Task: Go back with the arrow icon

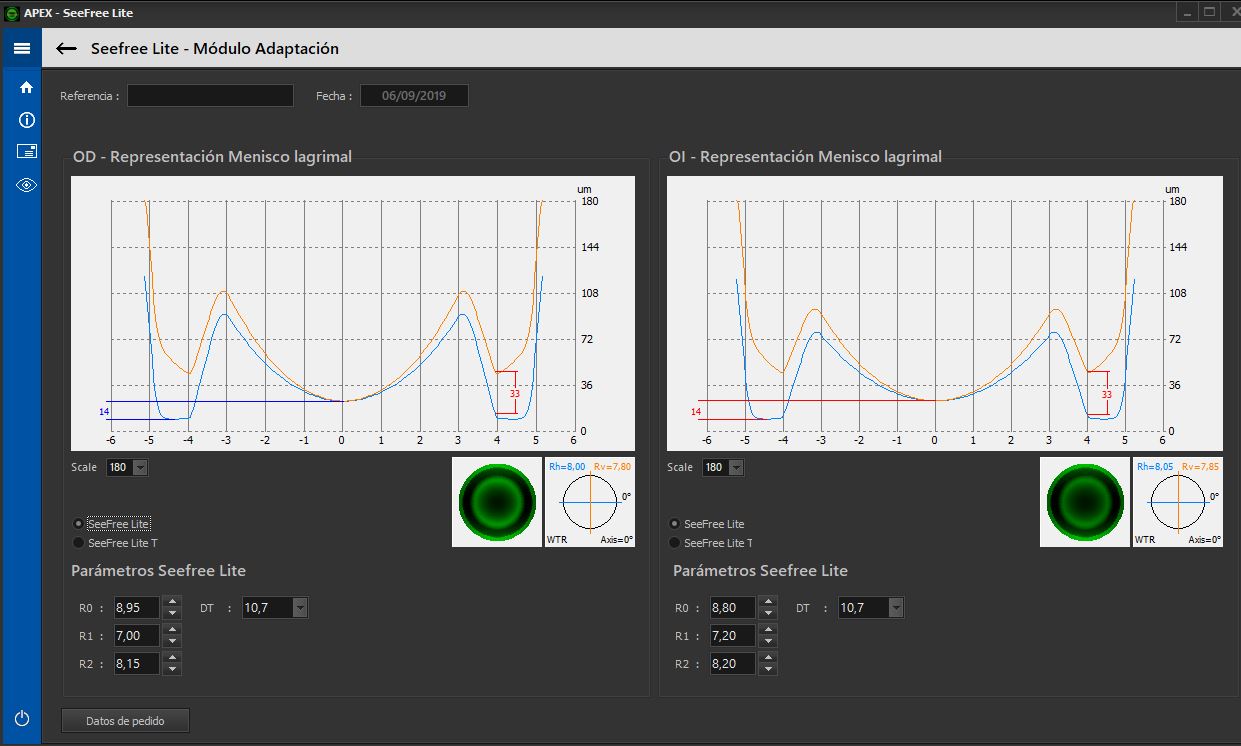Action: click(67, 48)
